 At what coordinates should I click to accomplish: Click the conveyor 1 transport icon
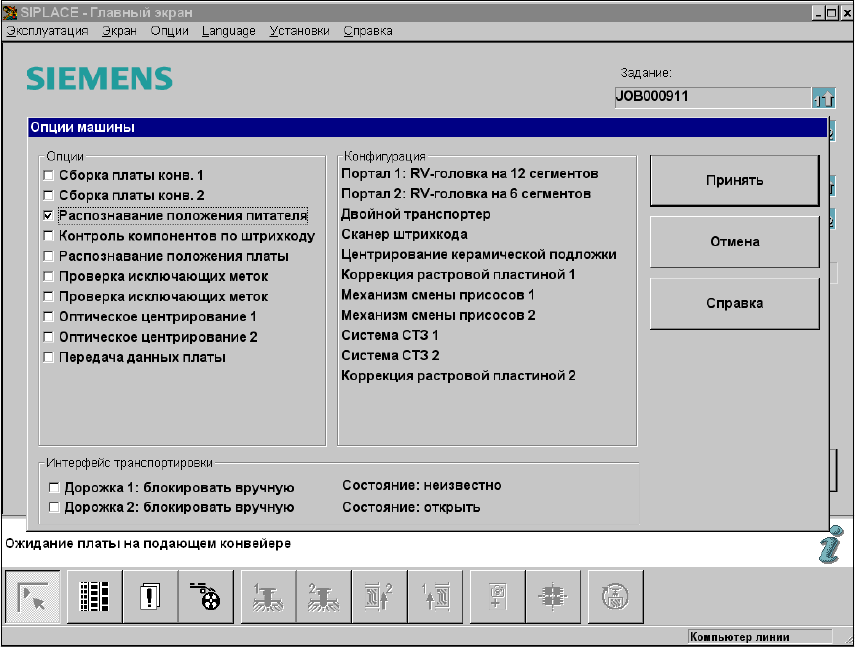click(x=435, y=596)
